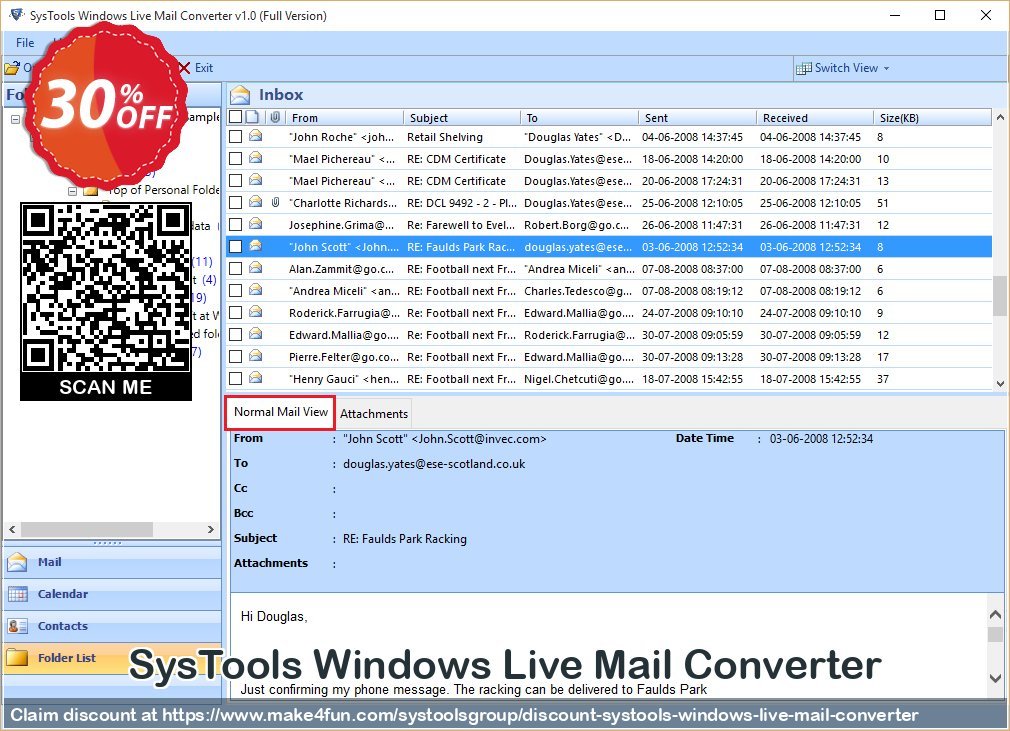Click the red Exit icon in toolbar

(183, 68)
